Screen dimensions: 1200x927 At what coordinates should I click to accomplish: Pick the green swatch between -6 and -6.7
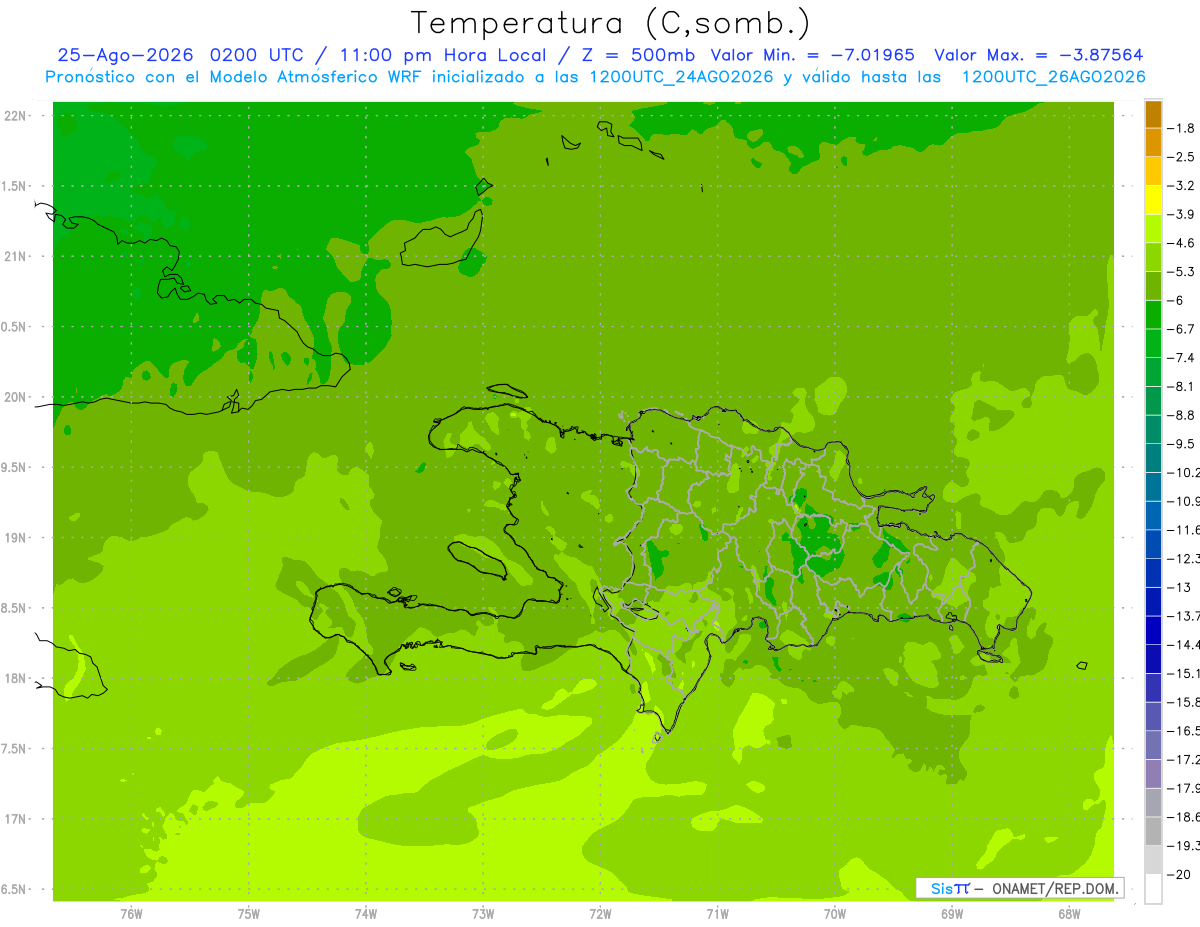click(1153, 315)
